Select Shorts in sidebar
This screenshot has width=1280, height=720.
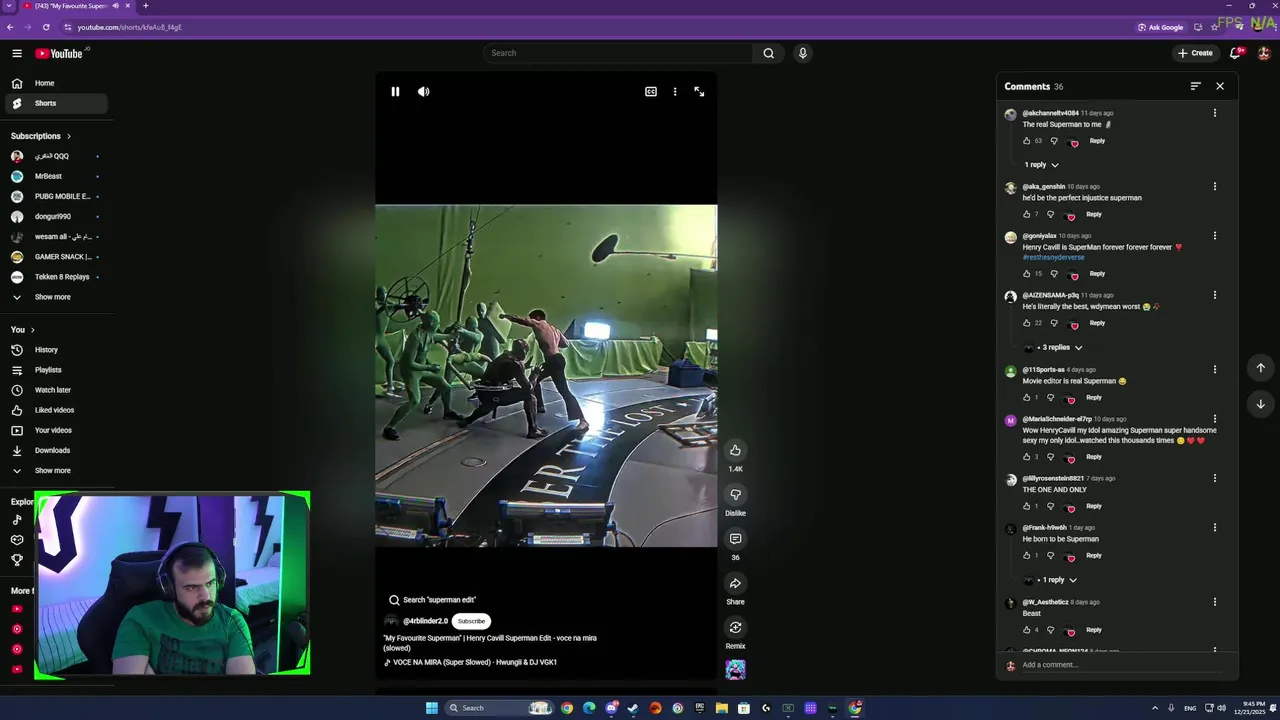click(56, 103)
